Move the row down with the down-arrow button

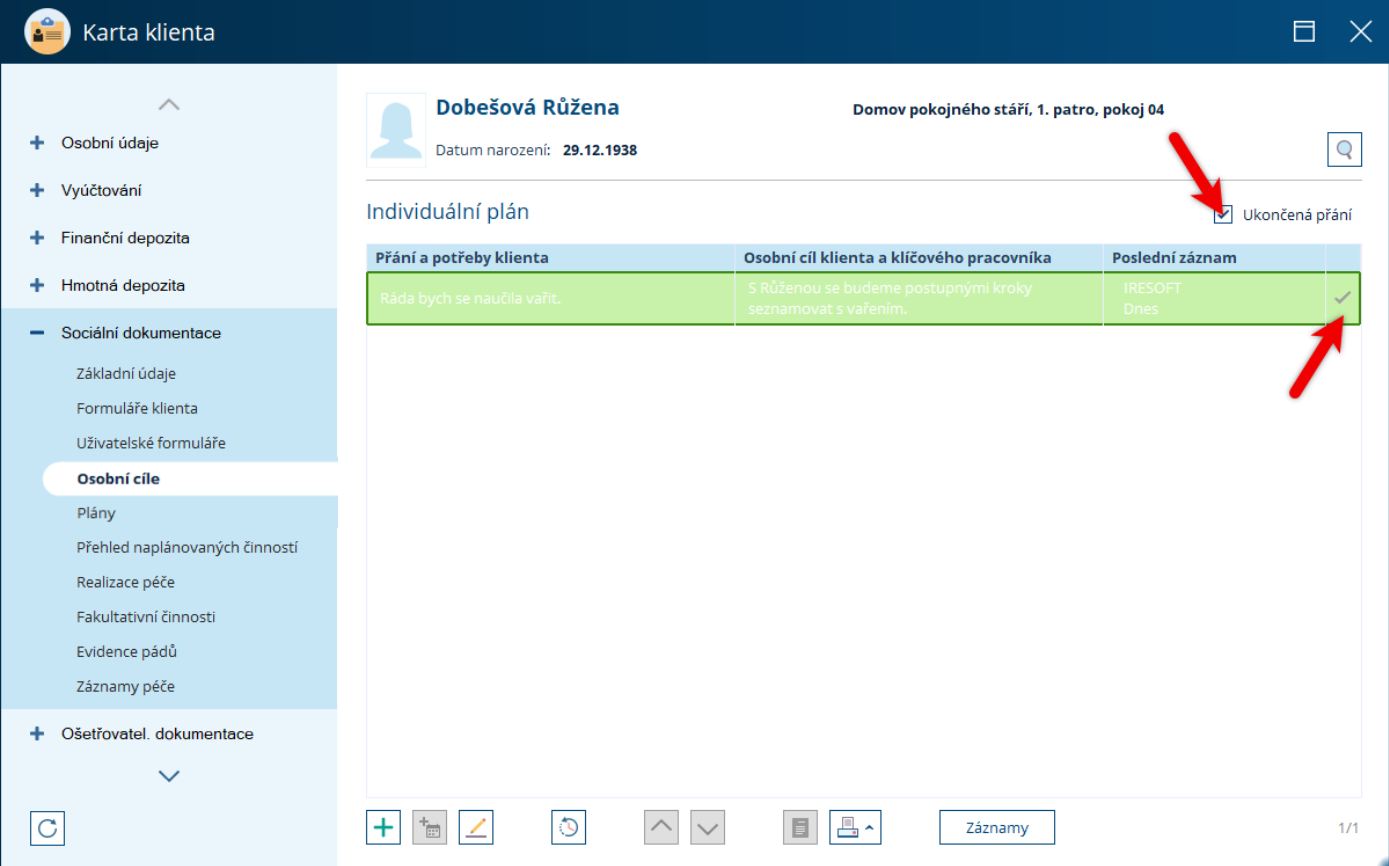coord(708,827)
